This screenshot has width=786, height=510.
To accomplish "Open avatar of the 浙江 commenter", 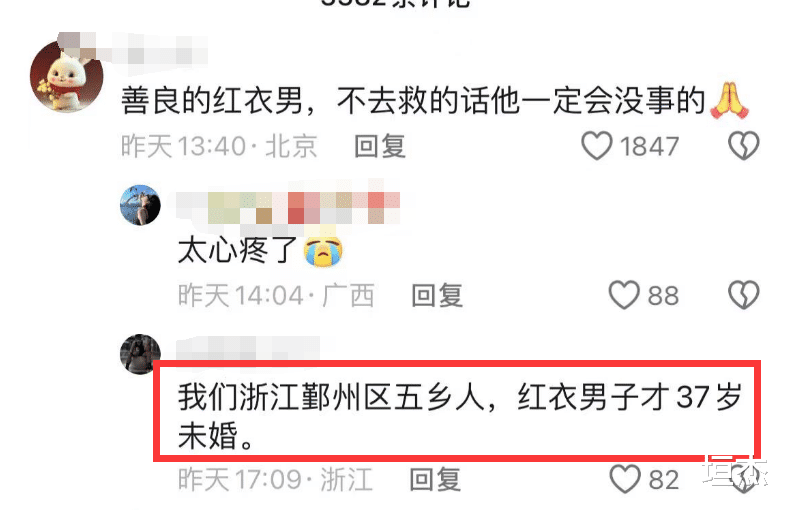I will pos(140,354).
